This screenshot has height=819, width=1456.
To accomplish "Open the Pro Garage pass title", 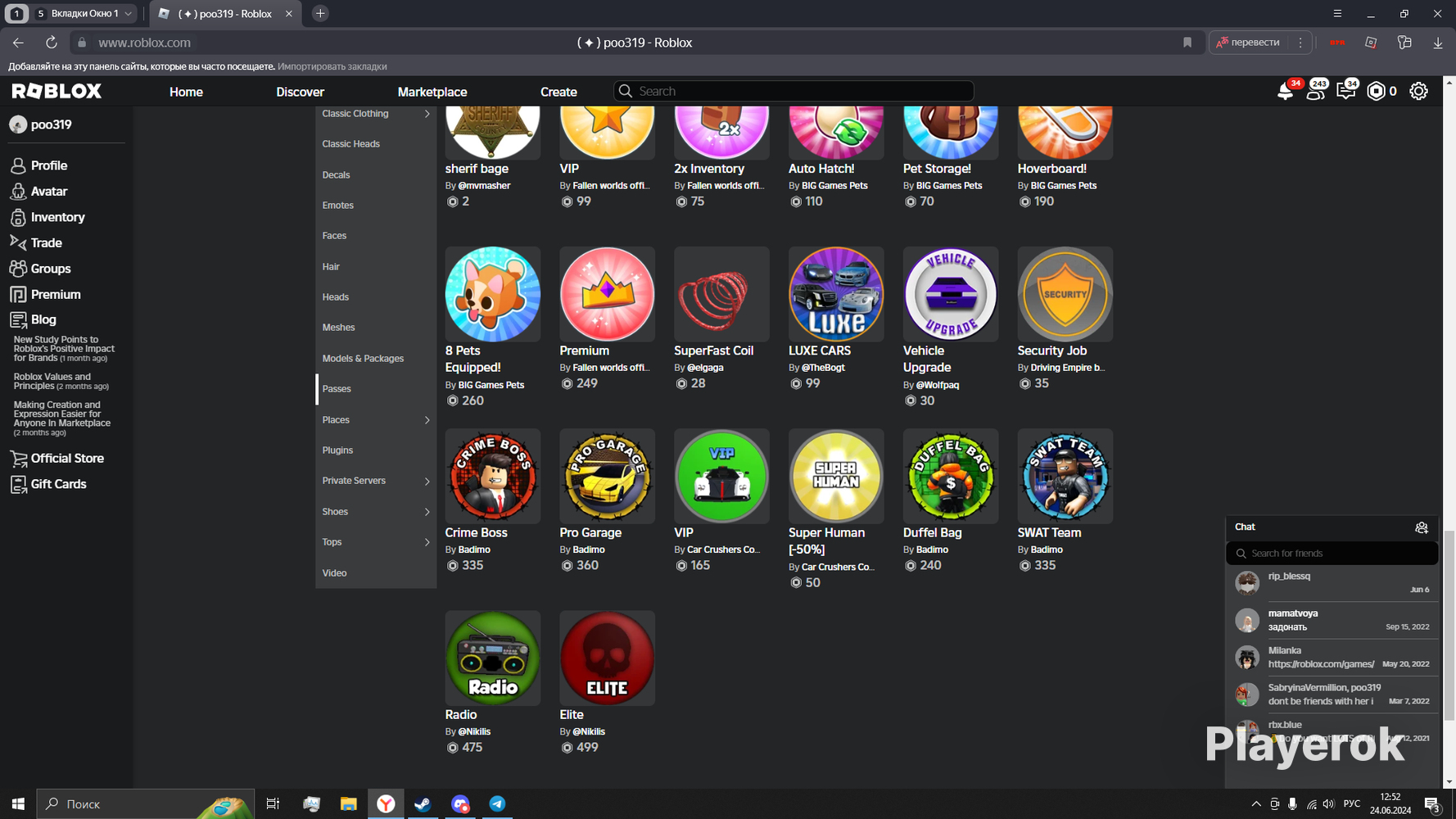I will coord(590,533).
